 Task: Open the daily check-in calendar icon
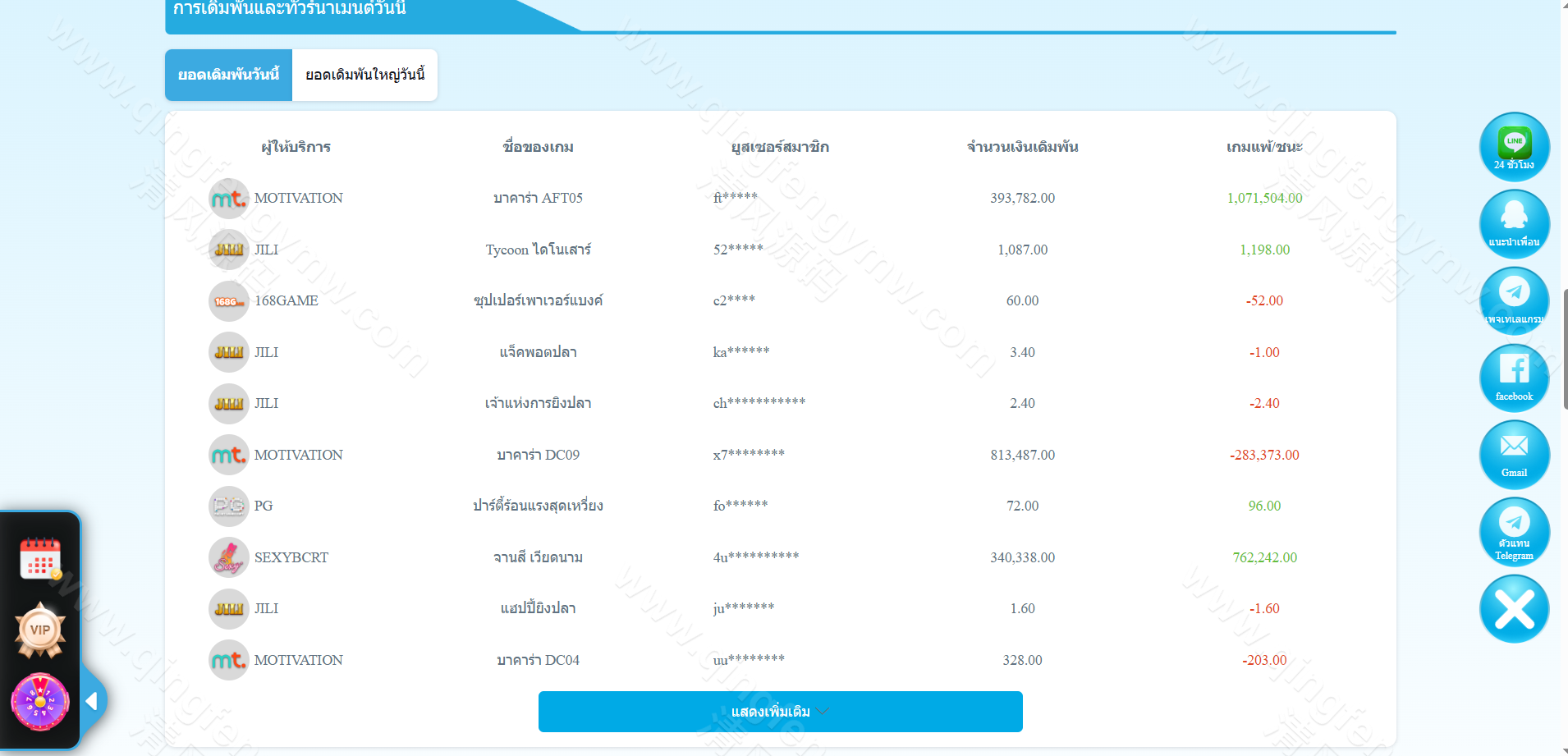pos(40,559)
